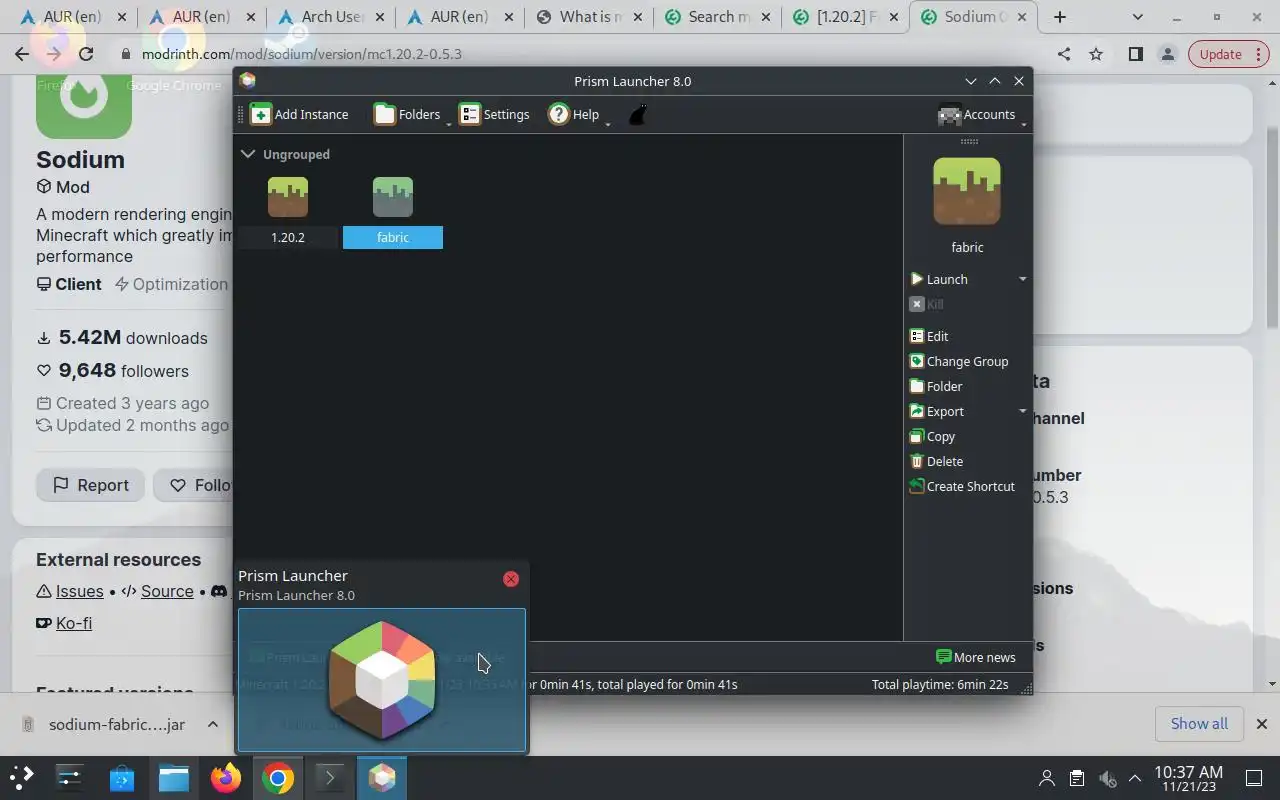Switch to the Arch User browser tab

tap(332, 17)
